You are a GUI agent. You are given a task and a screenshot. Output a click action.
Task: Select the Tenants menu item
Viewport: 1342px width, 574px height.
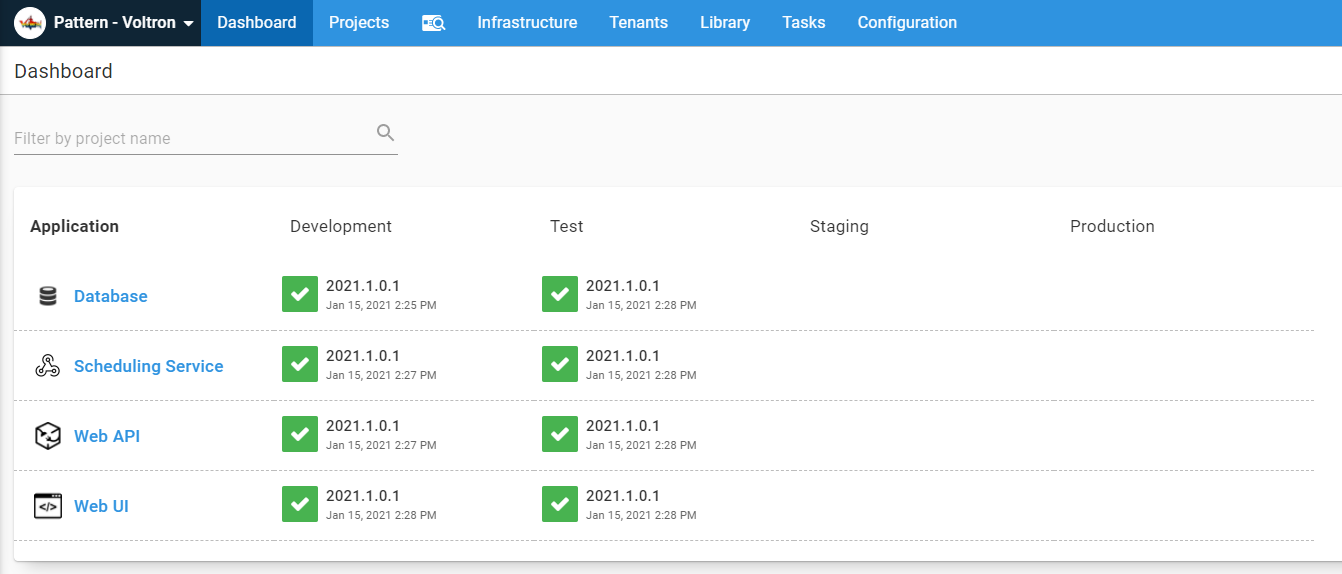[x=638, y=23]
